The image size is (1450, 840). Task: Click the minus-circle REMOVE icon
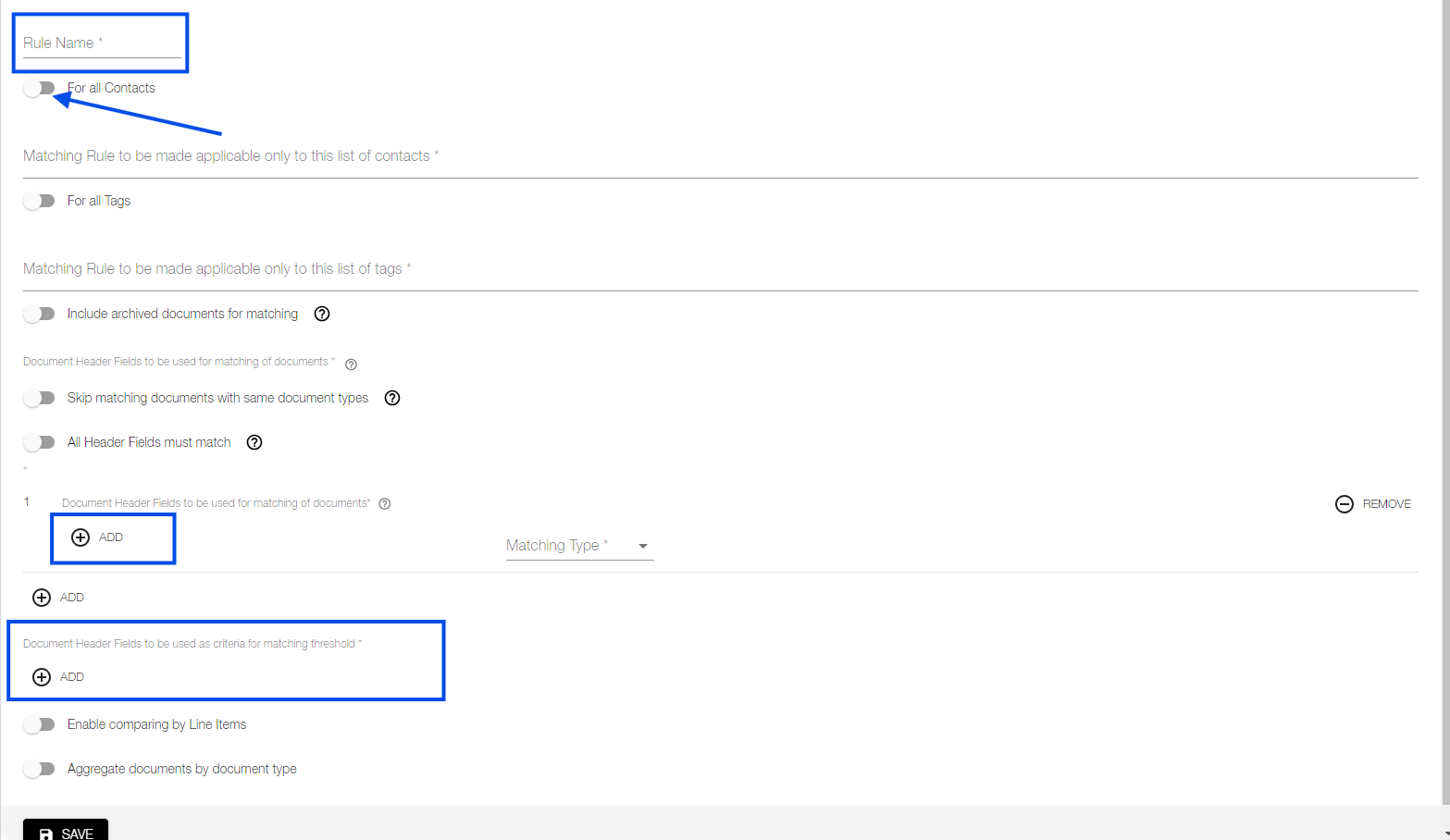point(1345,504)
